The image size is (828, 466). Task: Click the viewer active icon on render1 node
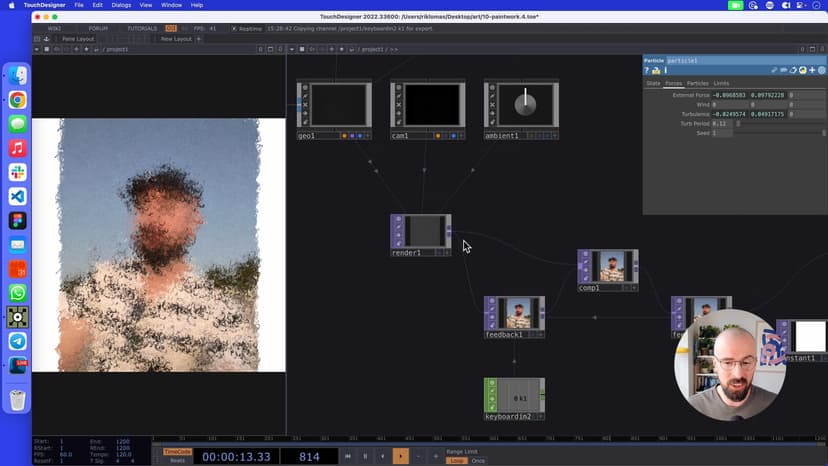coord(398,243)
